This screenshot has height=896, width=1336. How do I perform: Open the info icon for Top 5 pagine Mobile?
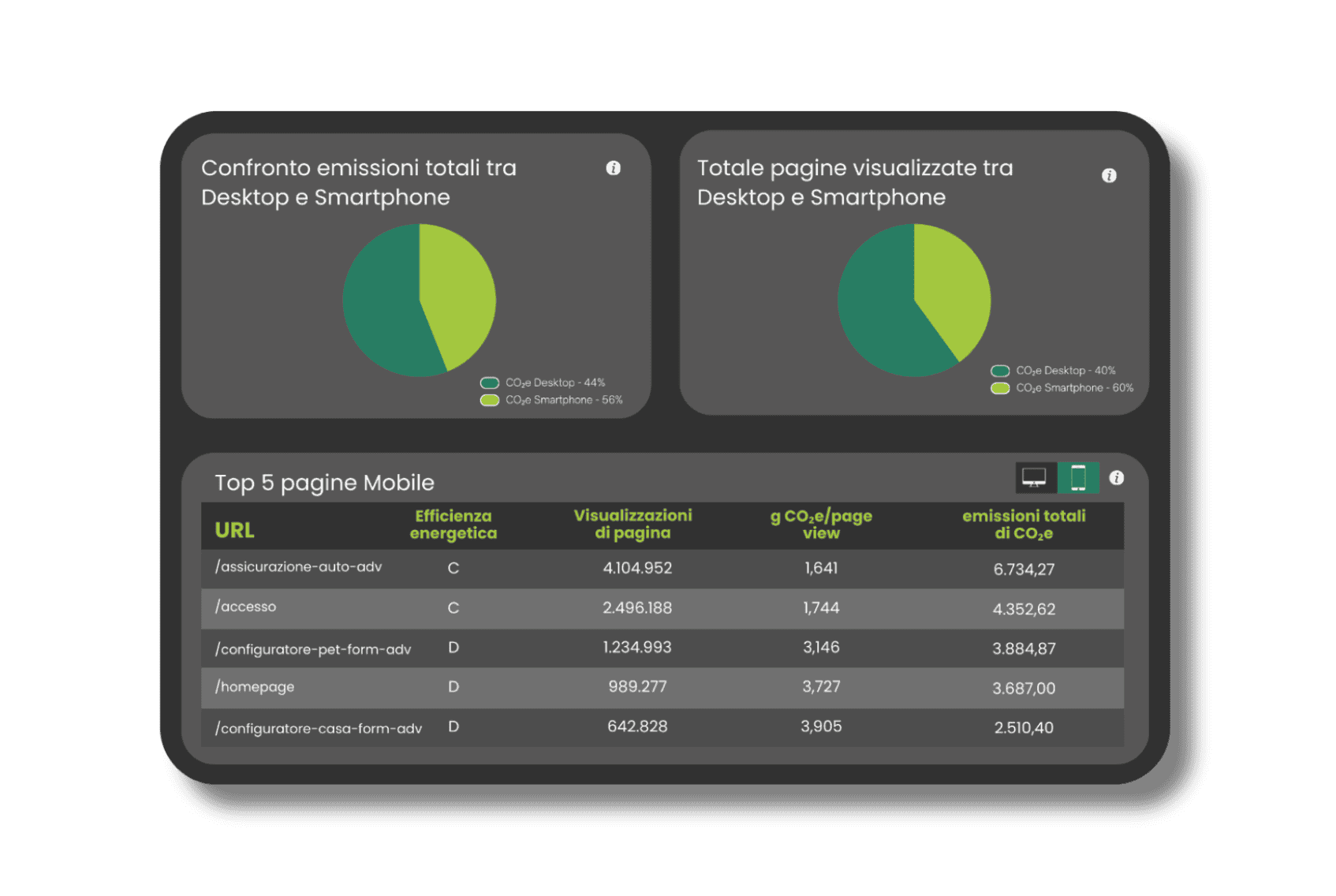point(1116,478)
